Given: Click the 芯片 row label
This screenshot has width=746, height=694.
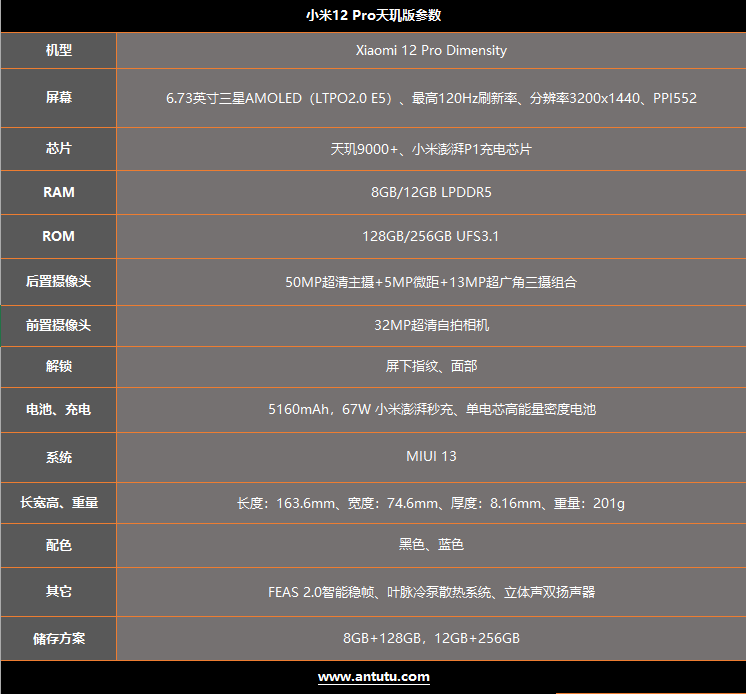Looking at the screenshot, I should coord(59,149).
